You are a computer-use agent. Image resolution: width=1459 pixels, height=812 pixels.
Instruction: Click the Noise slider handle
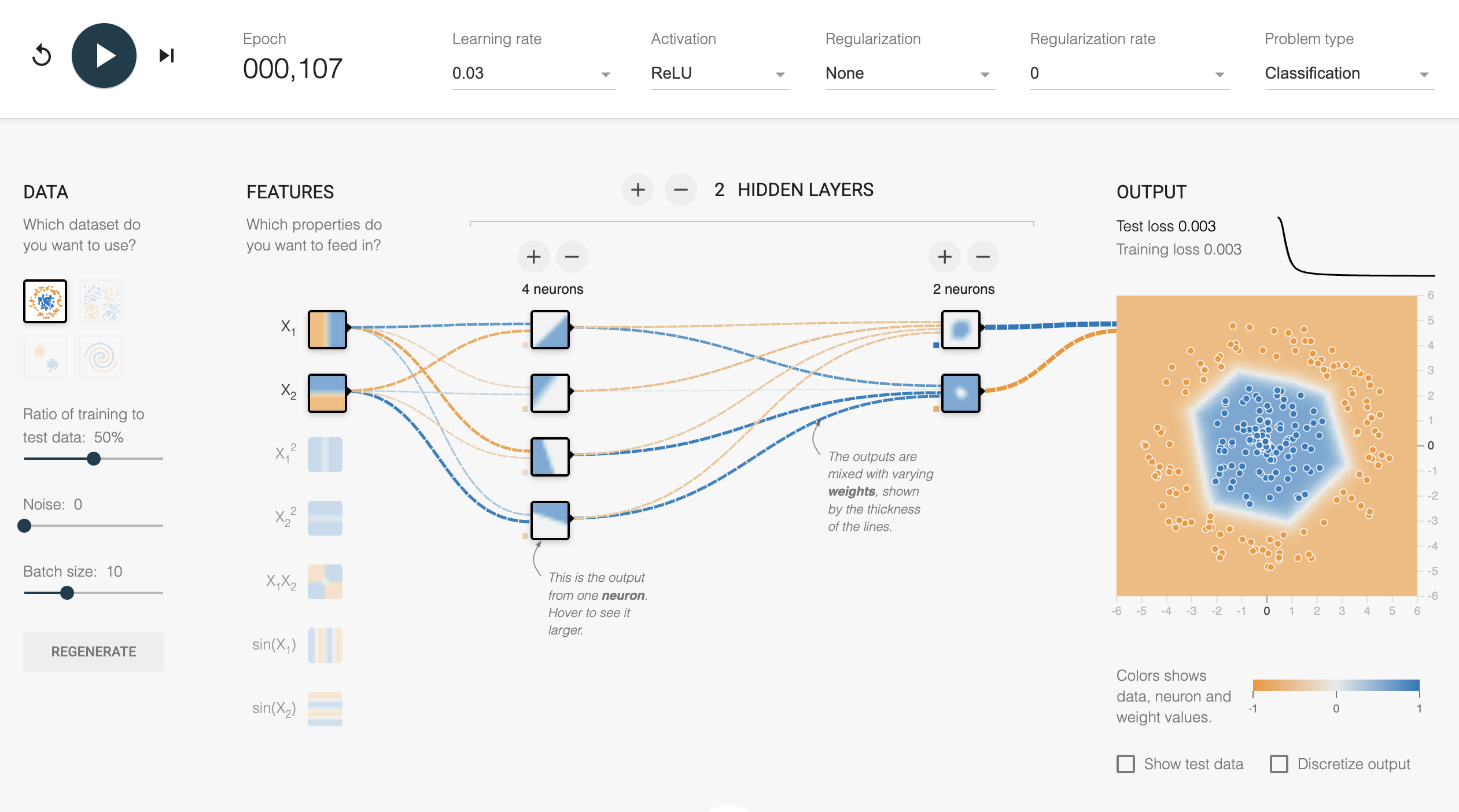click(x=24, y=526)
